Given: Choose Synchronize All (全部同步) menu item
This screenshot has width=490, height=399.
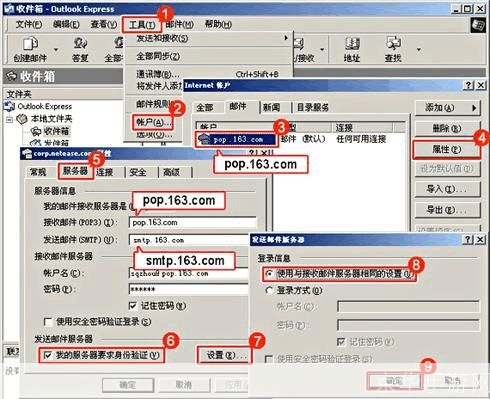Looking at the screenshot, I should tap(209, 56).
